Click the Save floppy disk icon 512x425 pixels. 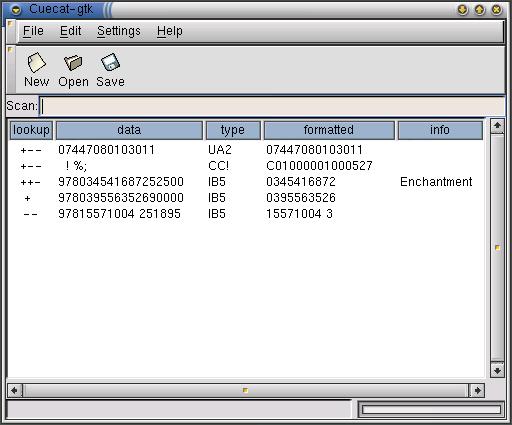coord(110,62)
